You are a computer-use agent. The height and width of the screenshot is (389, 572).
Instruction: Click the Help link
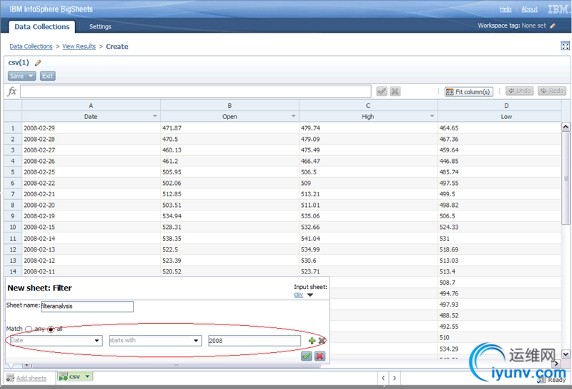505,9
